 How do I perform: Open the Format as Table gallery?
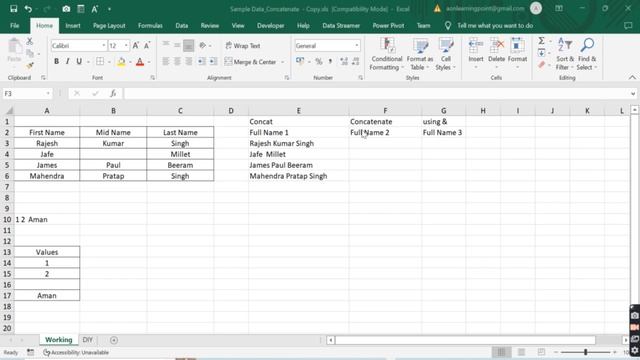pyautogui.click(x=420, y=54)
